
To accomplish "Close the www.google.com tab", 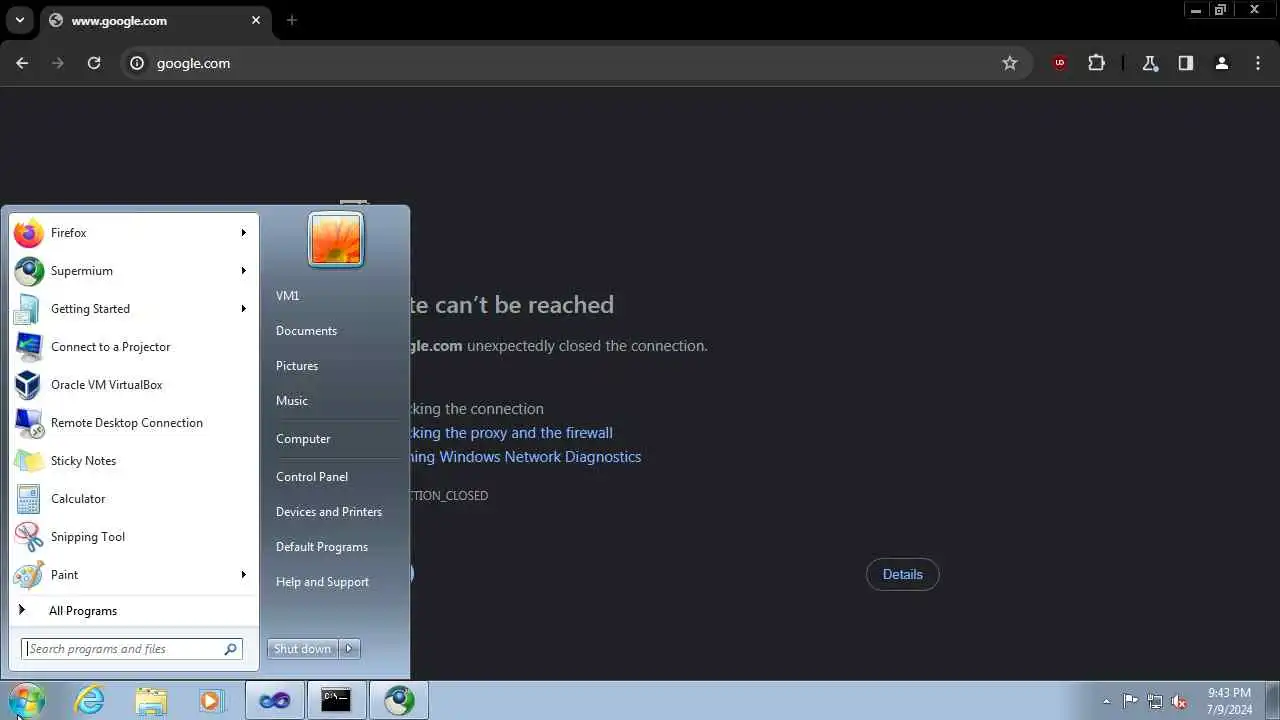I will (256, 20).
